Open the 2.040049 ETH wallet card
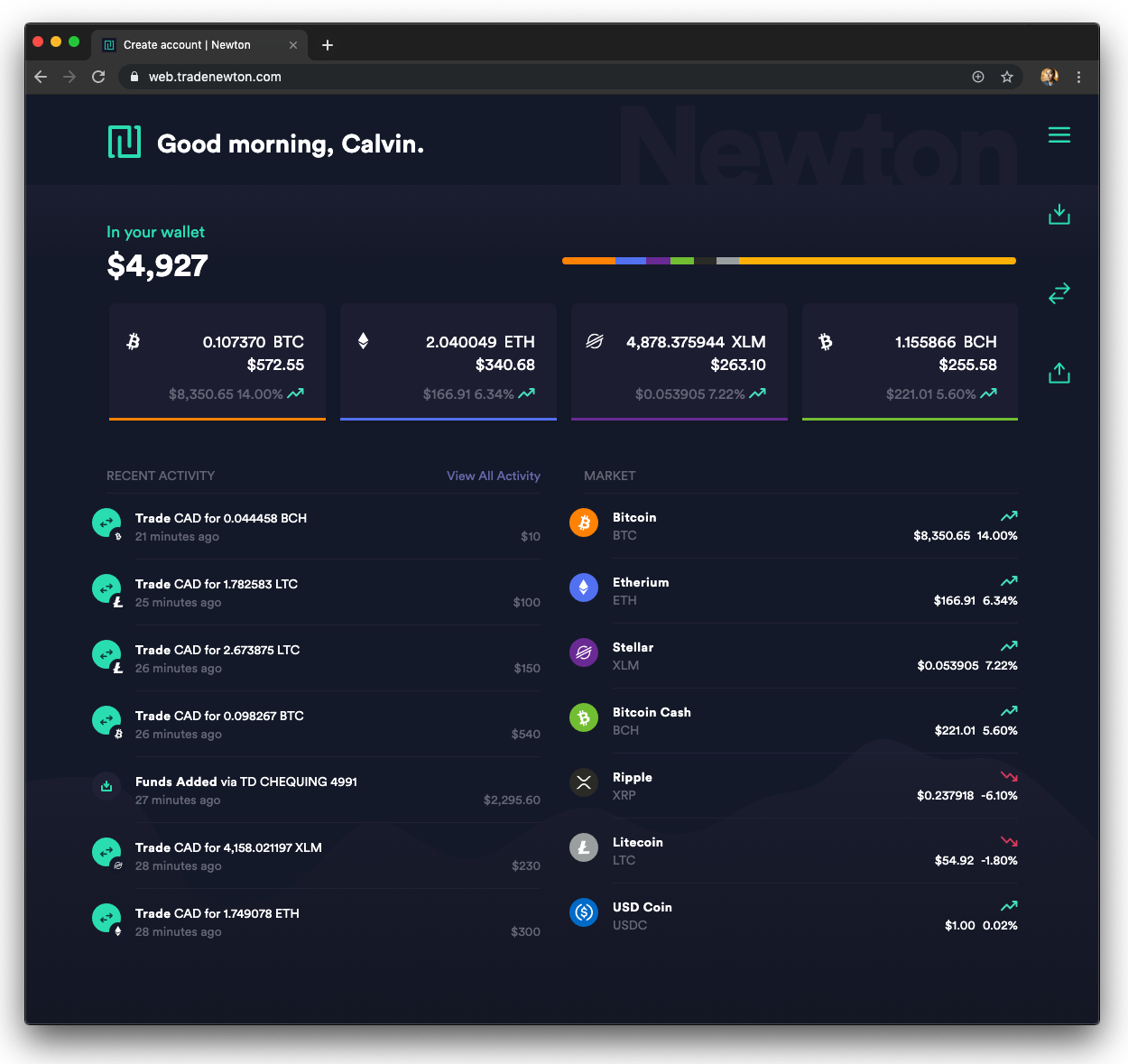The image size is (1128, 1064). click(x=448, y=362)
